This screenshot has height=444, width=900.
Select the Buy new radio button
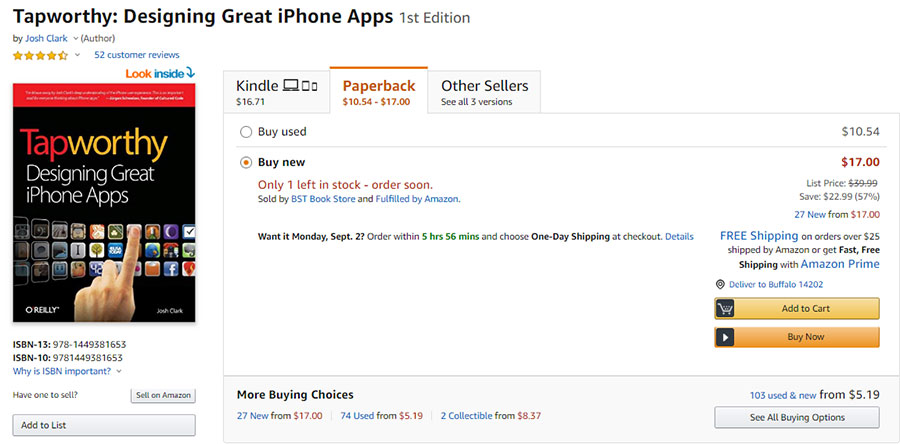coord(246,163)
